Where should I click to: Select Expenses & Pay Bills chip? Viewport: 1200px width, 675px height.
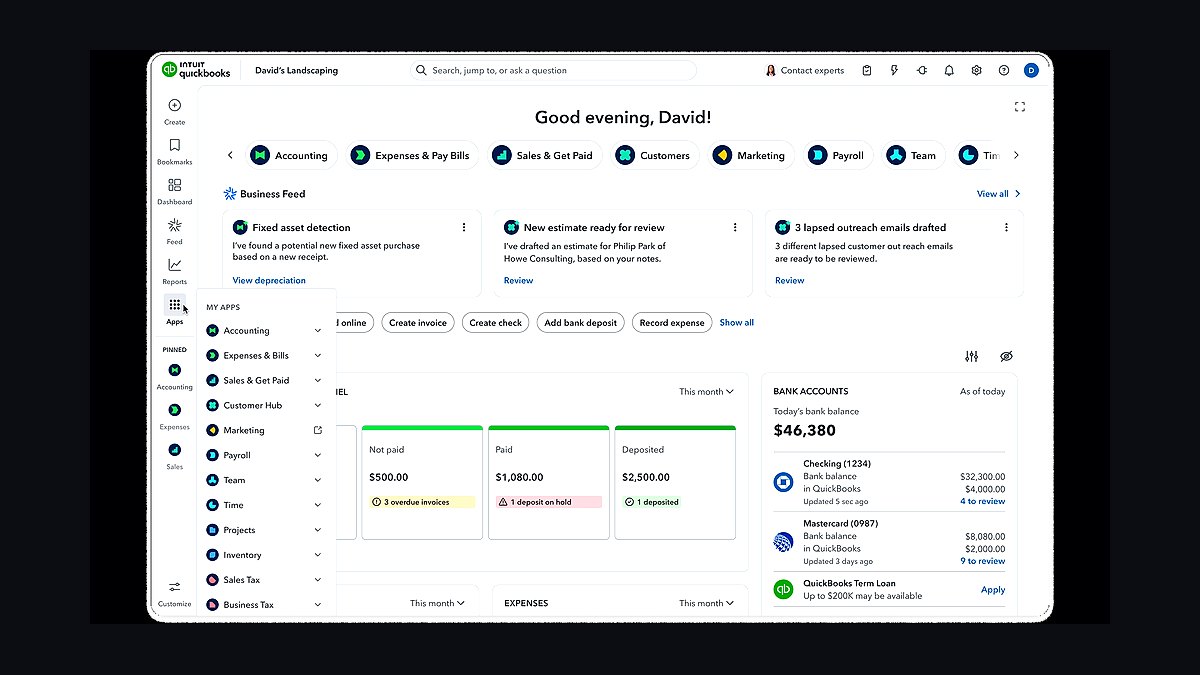pos(410,156)
